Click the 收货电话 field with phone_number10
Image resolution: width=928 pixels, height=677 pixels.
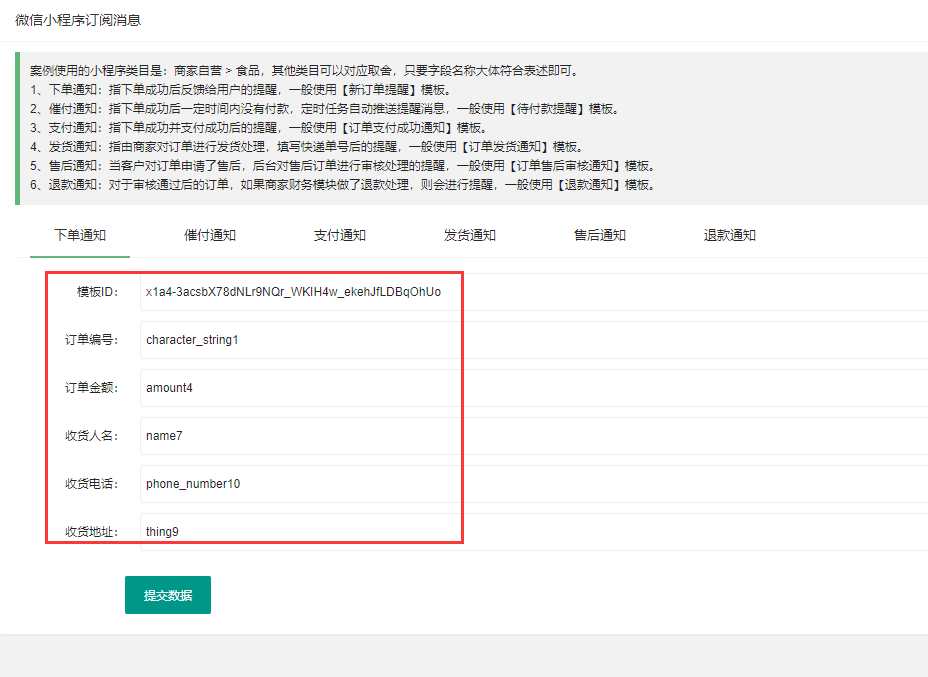530,484
